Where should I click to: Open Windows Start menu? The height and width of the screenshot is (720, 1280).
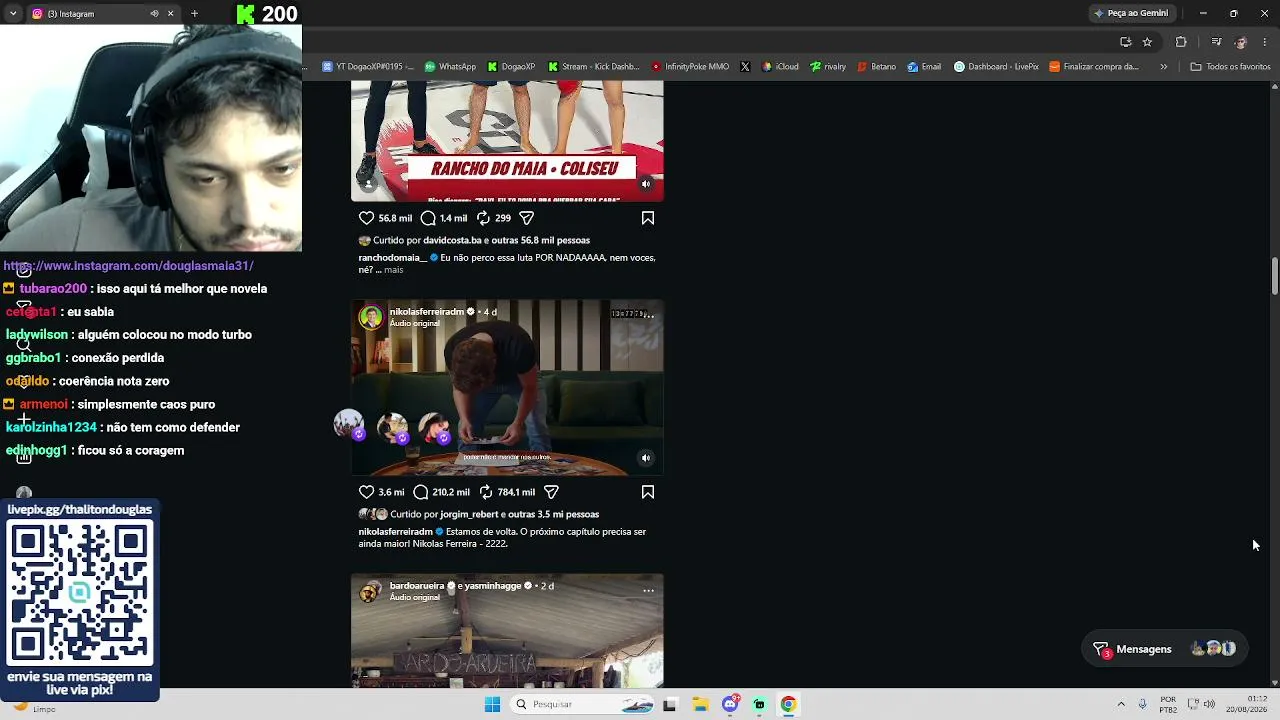point(492,704)
